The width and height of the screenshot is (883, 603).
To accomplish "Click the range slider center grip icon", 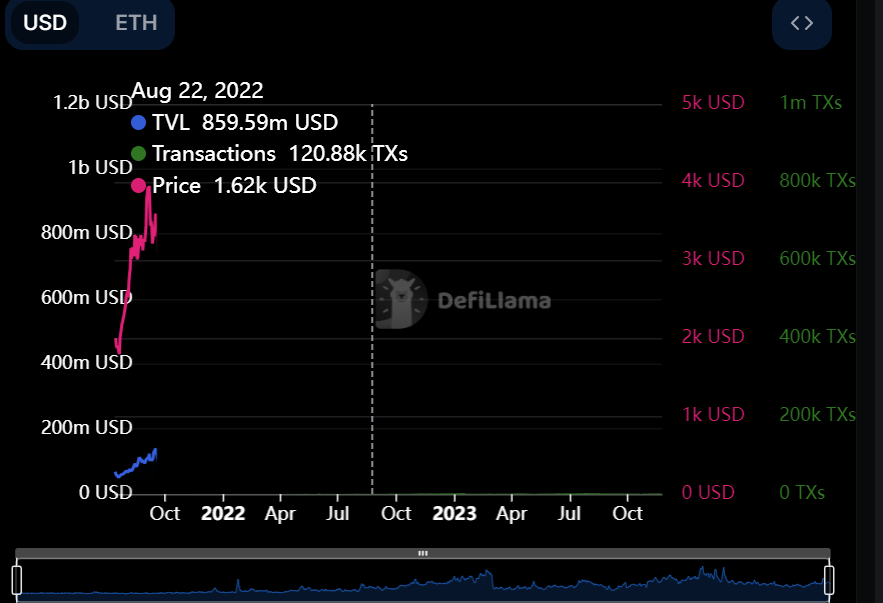I will (x=423, y=553).
